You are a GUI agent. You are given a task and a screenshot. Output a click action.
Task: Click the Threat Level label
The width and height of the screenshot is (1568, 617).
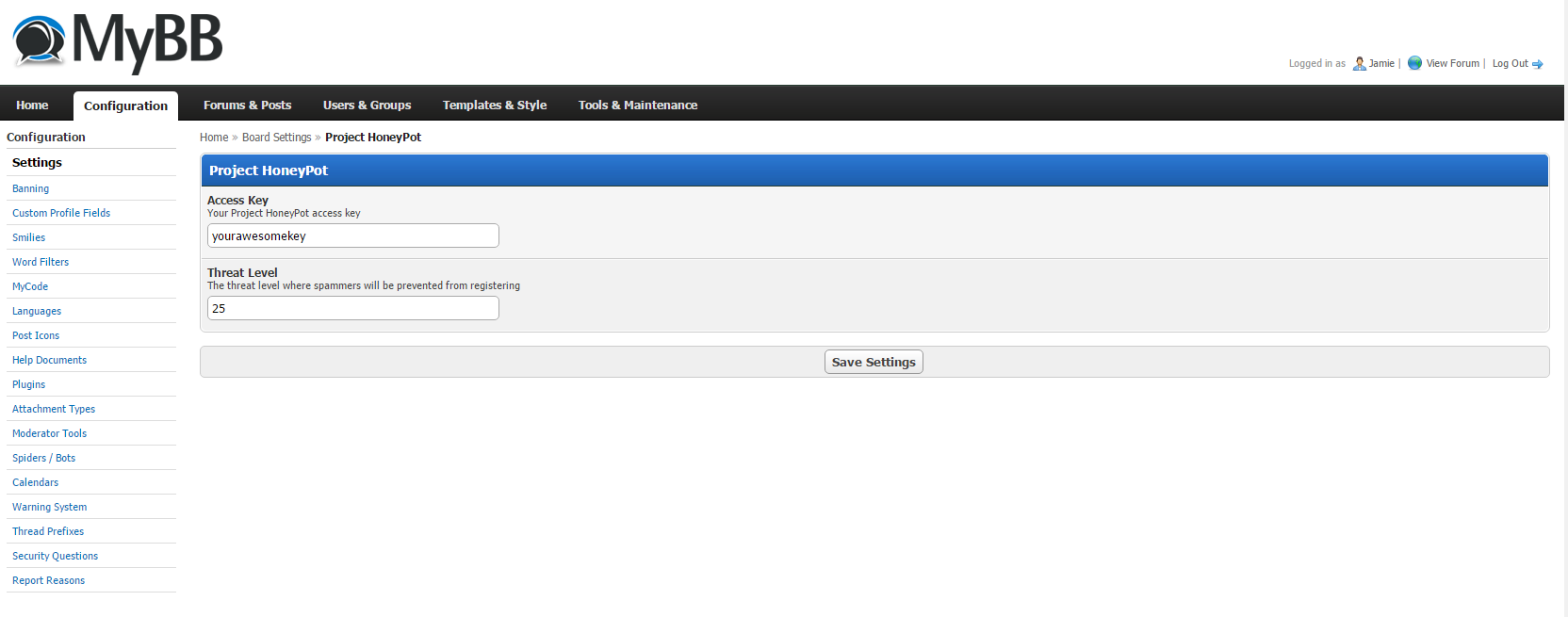[242, 272]
